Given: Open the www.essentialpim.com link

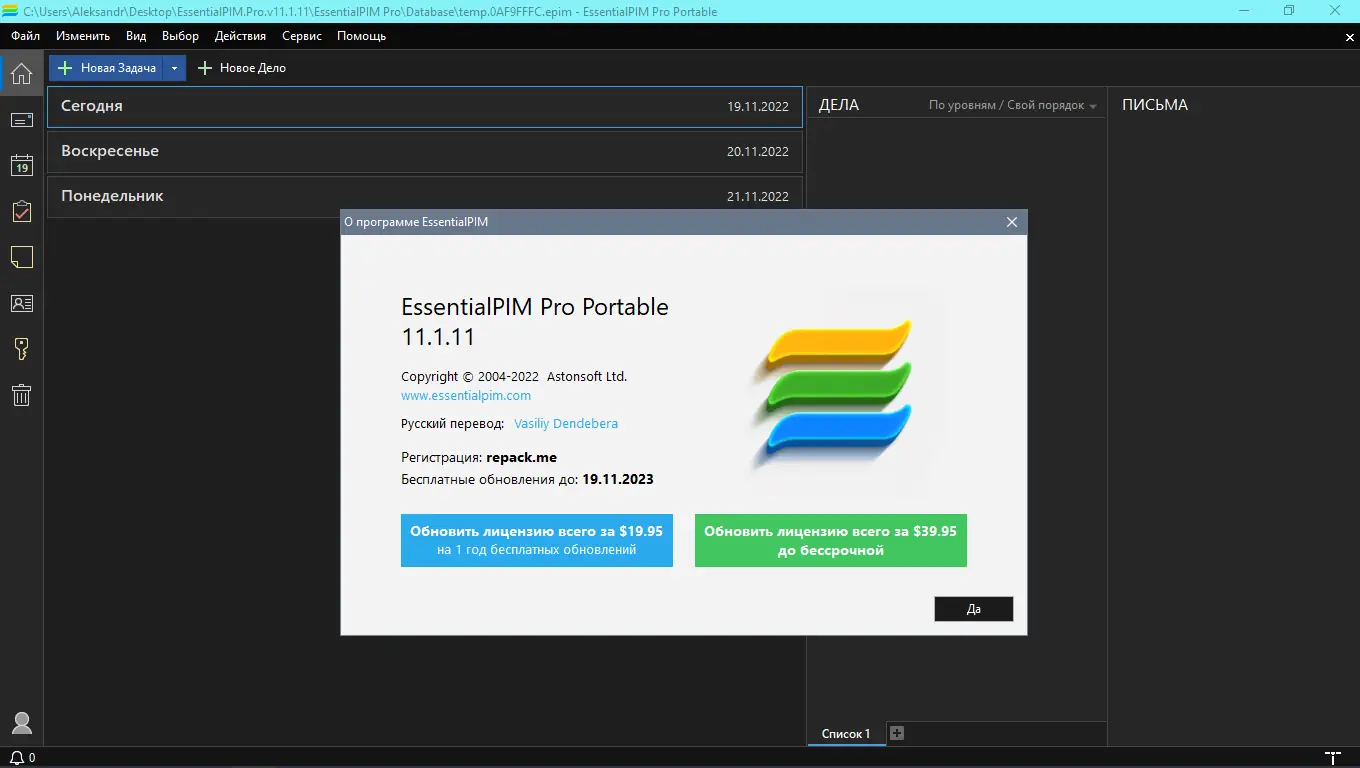Looking at the screenshot, I should (466, 395).
